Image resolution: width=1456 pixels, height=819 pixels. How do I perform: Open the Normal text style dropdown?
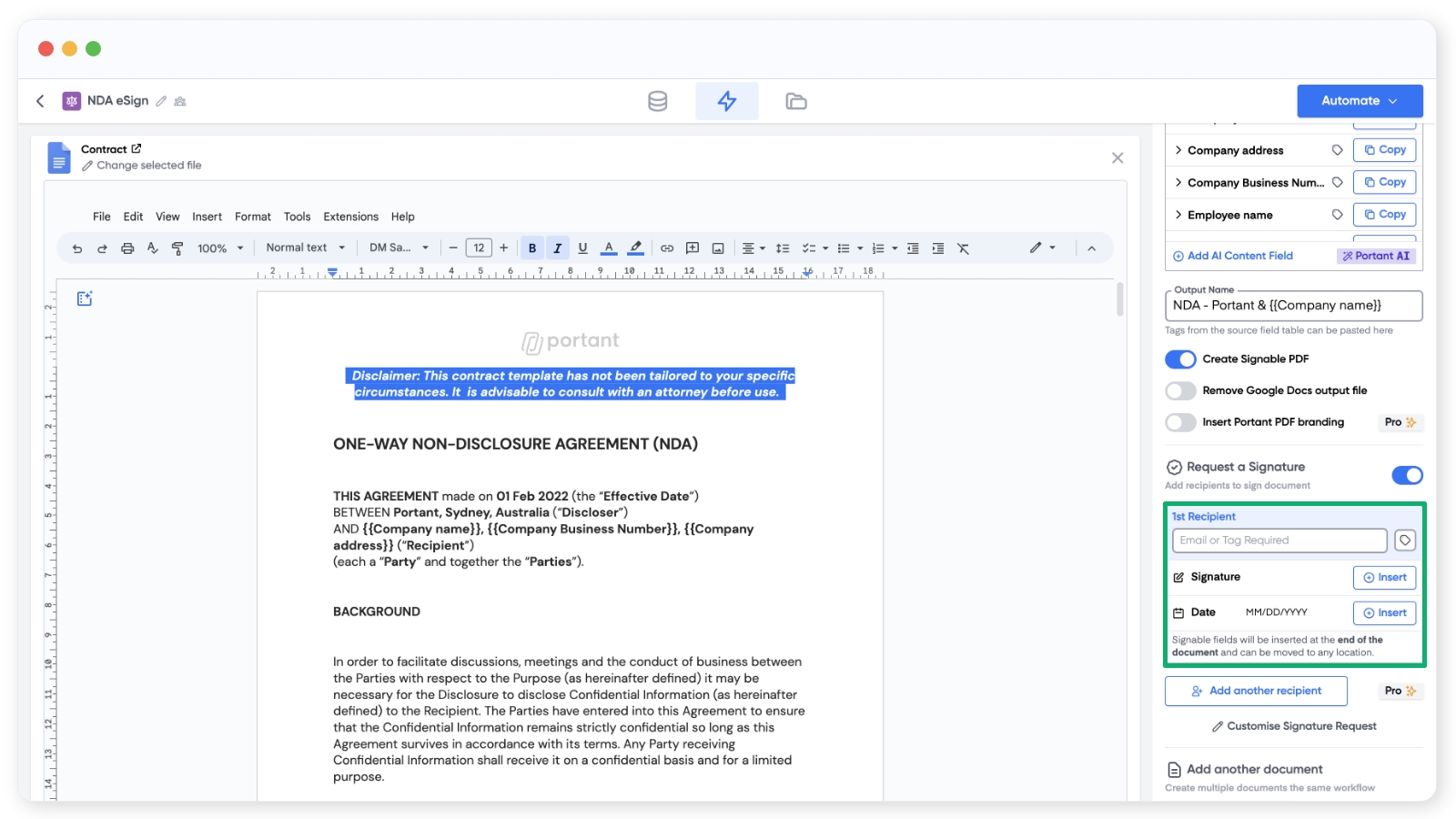[x=305, y=248]
